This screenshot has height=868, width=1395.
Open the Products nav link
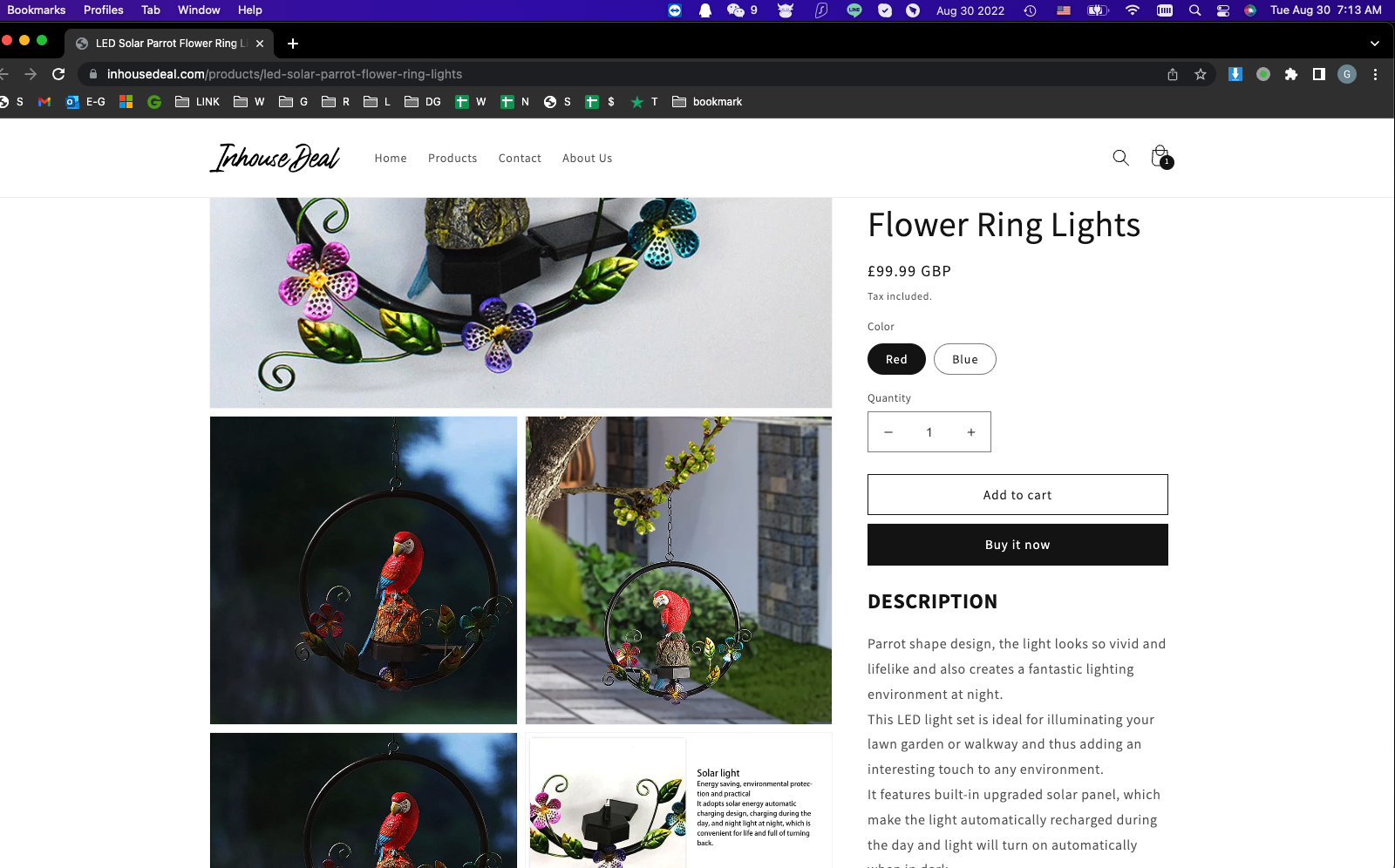pos(453,158)
